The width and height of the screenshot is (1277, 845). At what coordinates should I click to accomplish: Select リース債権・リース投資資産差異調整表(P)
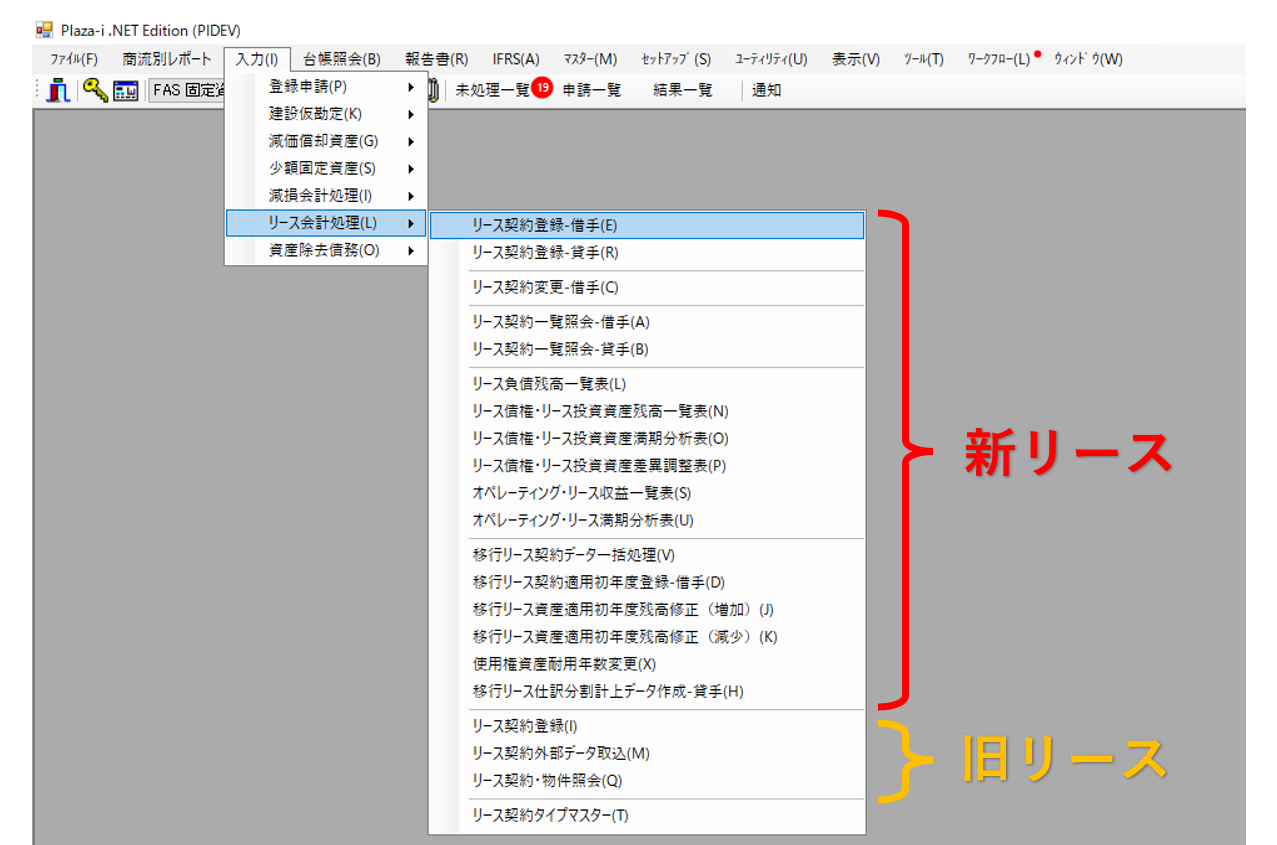(x=647, y=465)
